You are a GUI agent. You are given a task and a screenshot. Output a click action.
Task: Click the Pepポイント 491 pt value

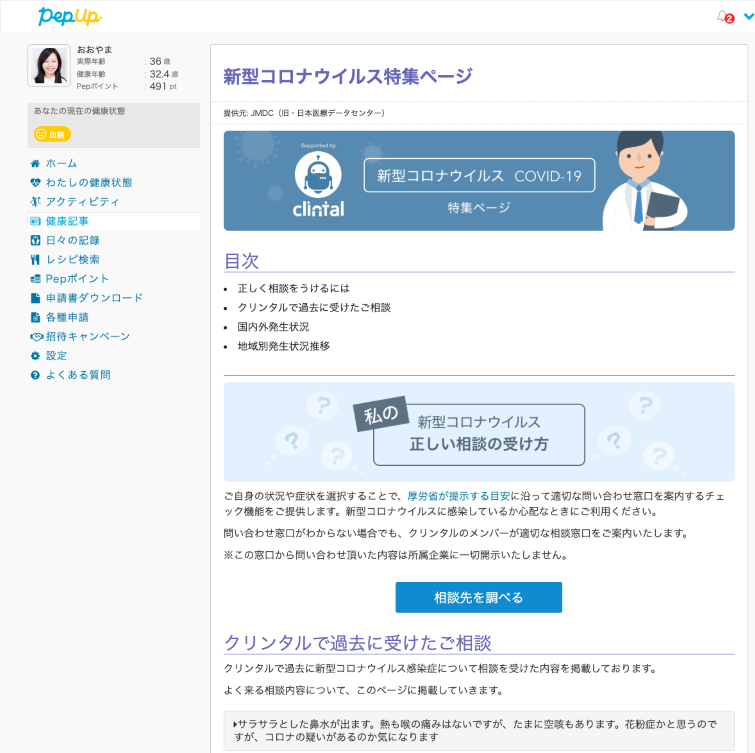pyautogui.click(x=163, y=87)
